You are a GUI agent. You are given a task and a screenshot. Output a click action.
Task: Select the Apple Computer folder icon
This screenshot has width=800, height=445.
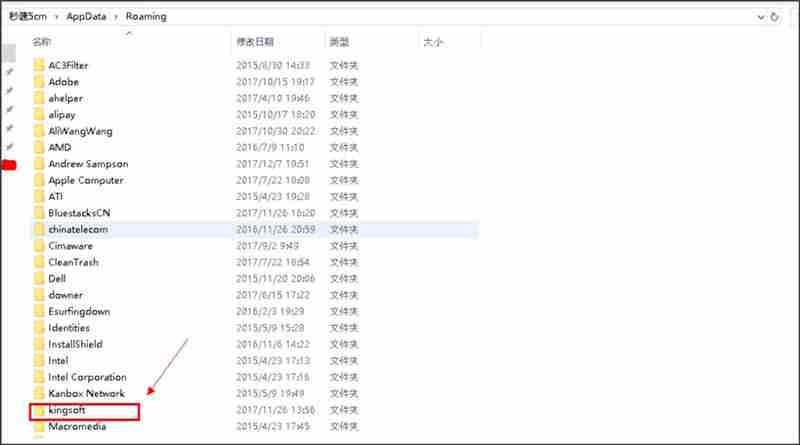[39, 180]
